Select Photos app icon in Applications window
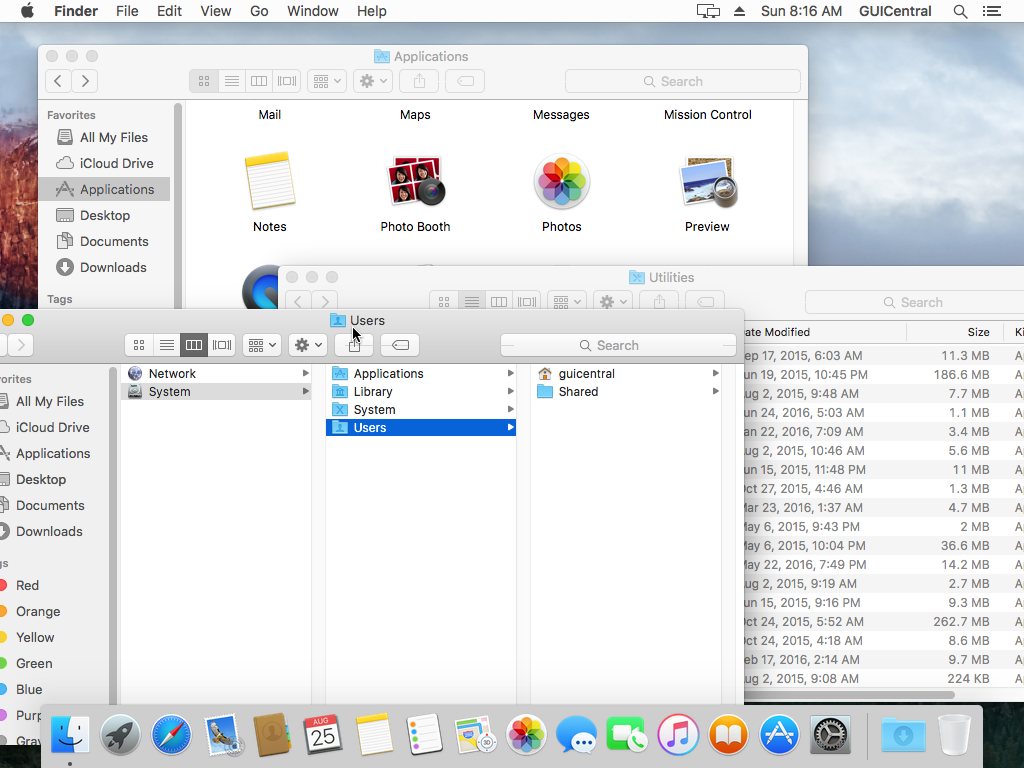The image size is (1024, 768). pos(562,182)
